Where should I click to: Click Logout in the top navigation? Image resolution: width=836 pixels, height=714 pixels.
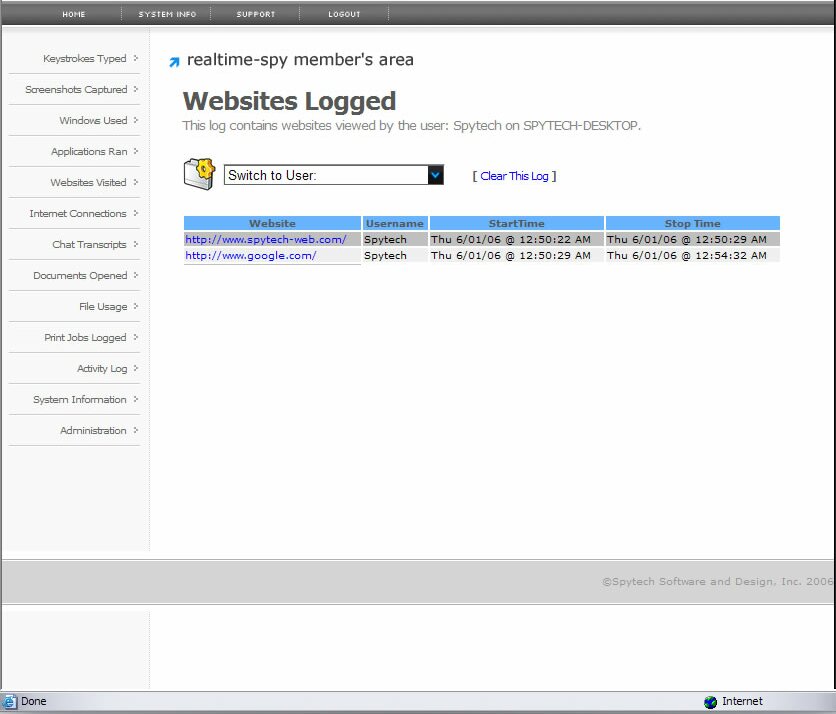coord(344,14)
